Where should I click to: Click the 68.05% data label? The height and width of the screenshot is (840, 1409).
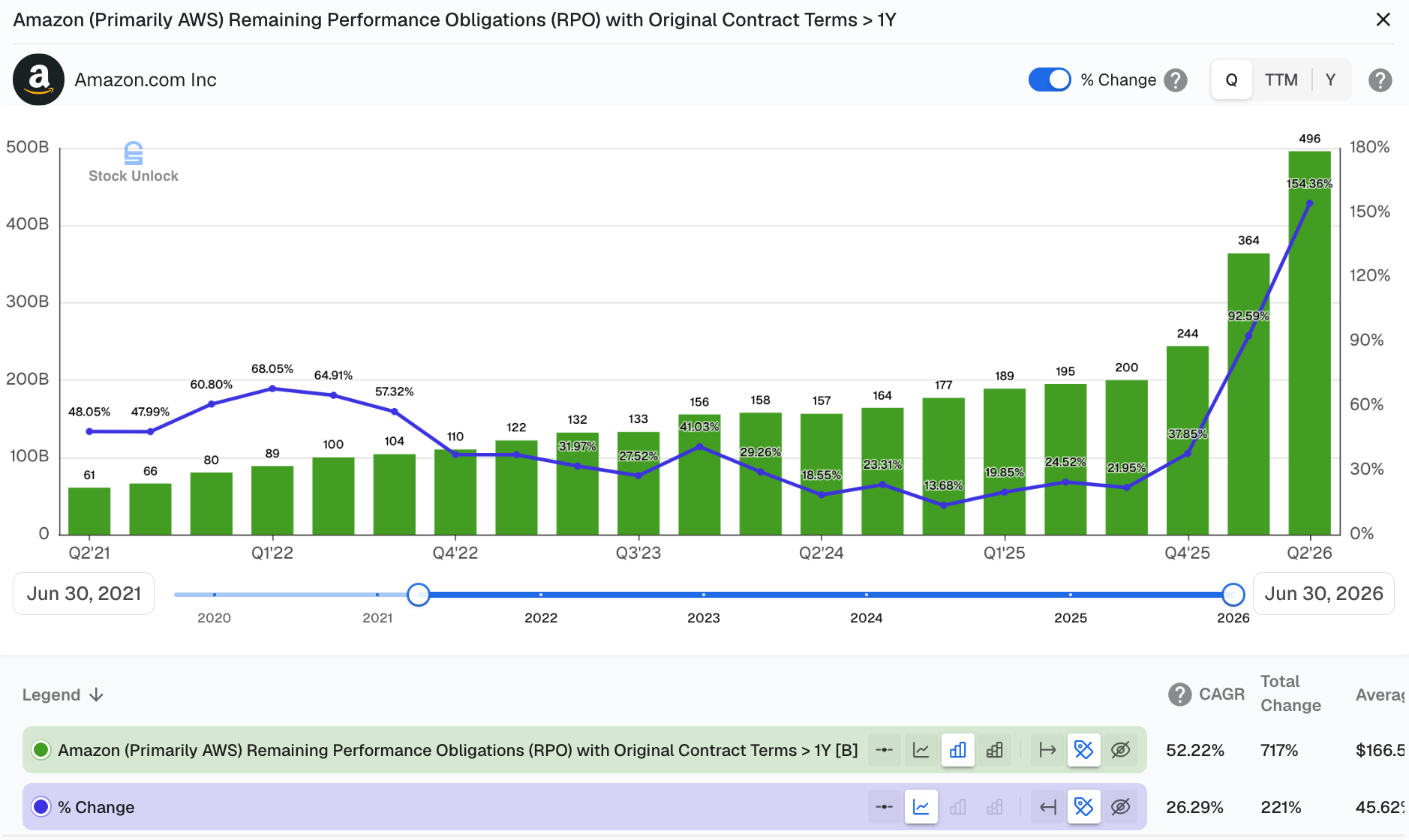coord(272,369)
